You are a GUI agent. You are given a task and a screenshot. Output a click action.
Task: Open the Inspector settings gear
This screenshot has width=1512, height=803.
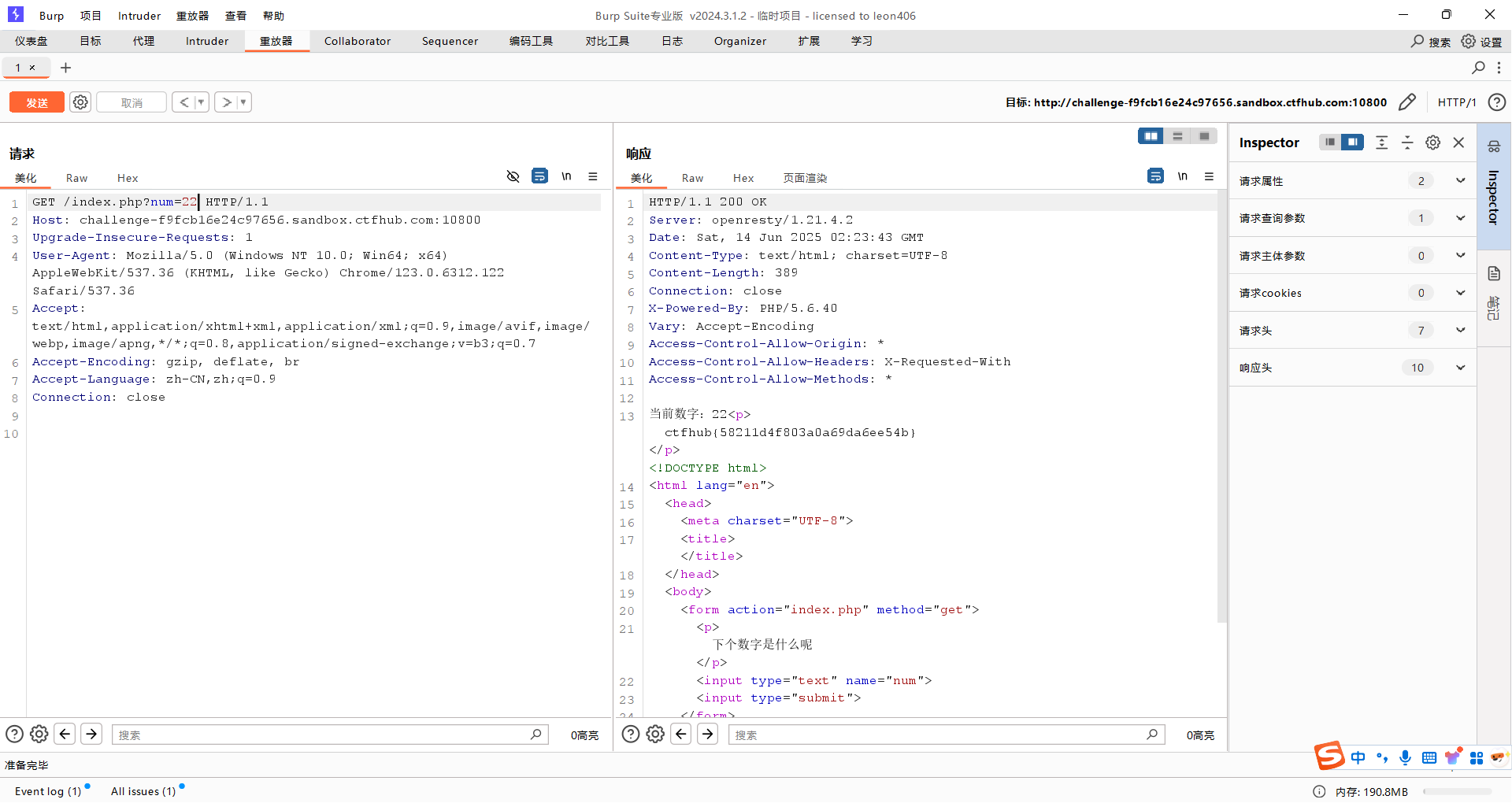(1433, 142)
